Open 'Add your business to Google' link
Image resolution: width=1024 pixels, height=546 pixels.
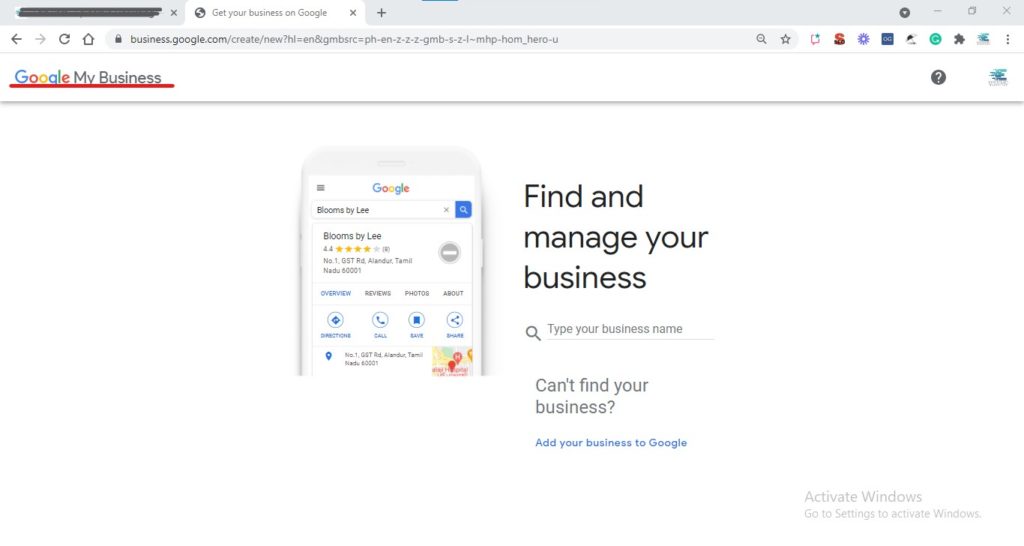[611, 443]
